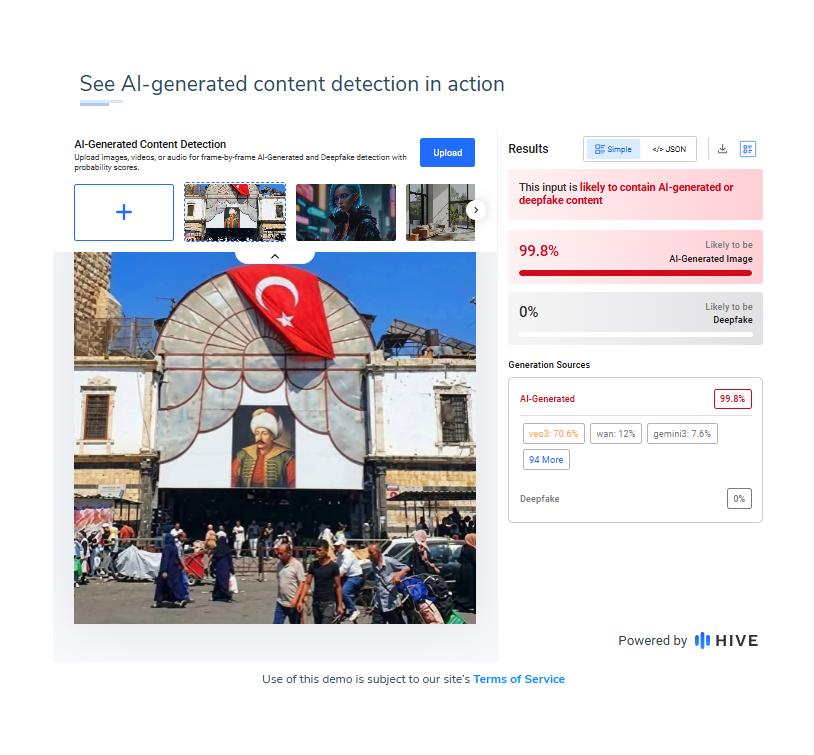
Task: Click the veo3: 70.6% source tag
Action: coord(554,434)
